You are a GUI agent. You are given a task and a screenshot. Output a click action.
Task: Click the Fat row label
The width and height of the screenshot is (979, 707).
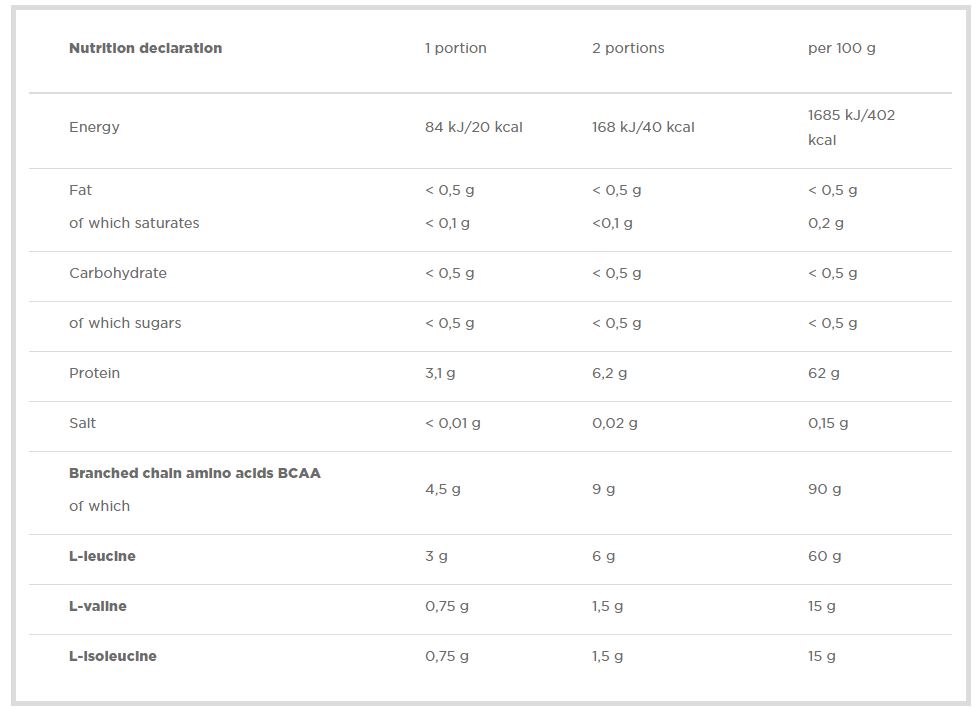pyautogui.click(x=80, y=190)
